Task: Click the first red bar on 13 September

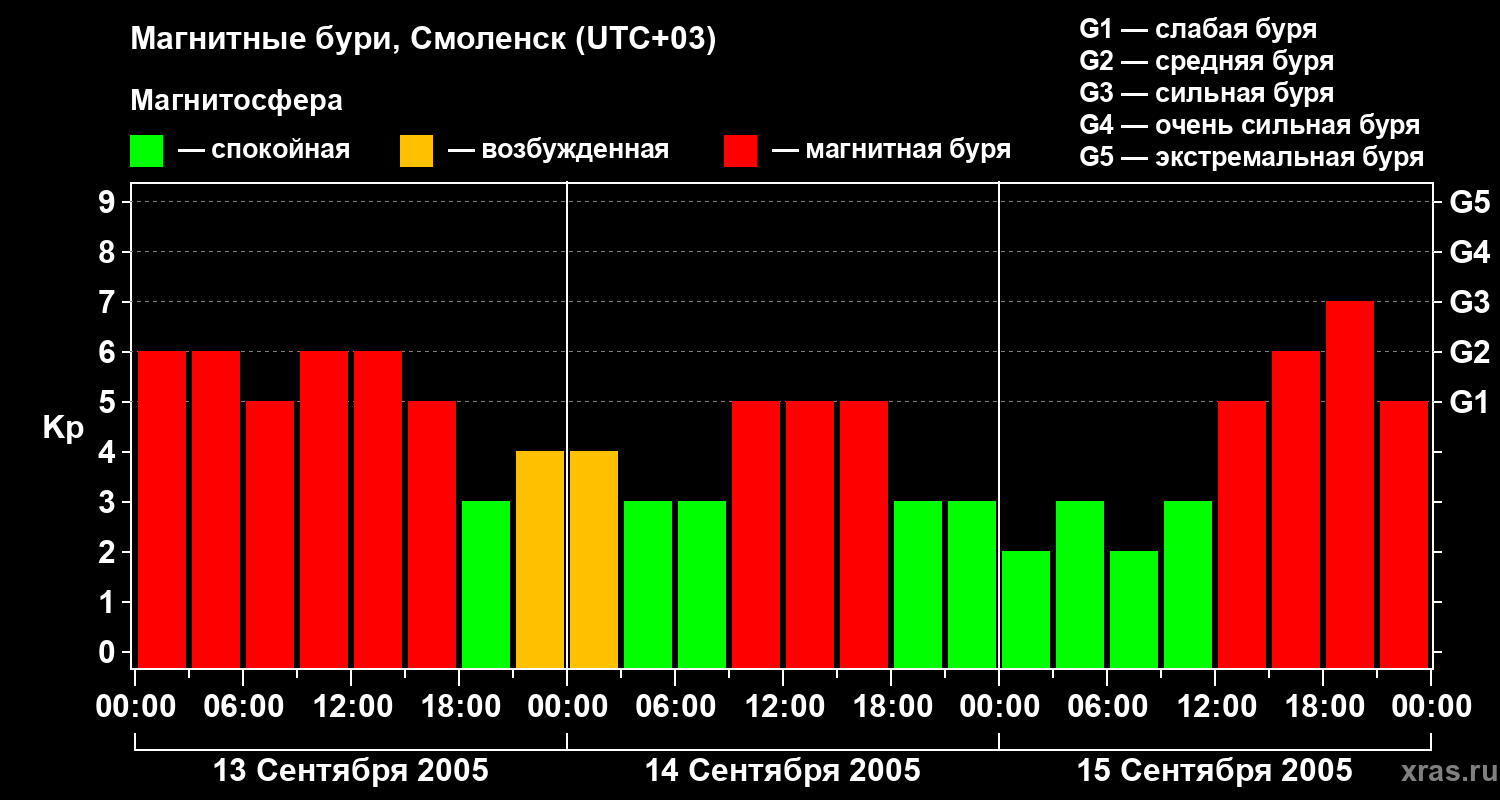Action: click(x=162, y=509)
